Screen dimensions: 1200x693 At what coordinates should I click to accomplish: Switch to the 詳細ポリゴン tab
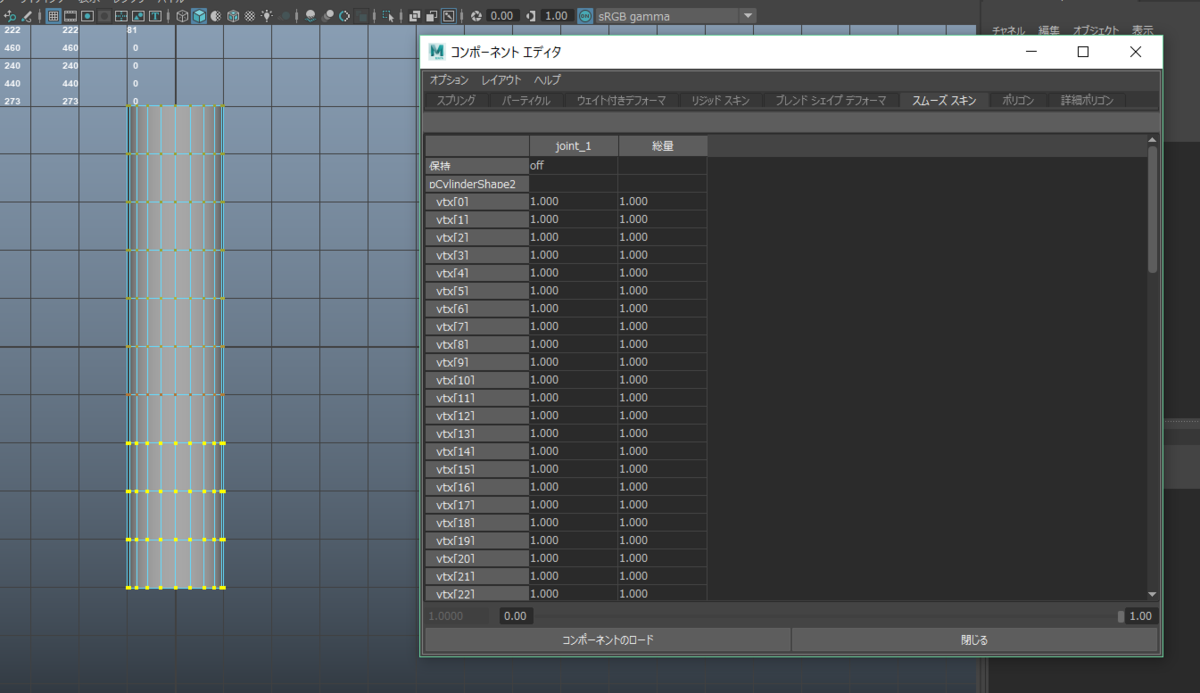click(1087, 100)
